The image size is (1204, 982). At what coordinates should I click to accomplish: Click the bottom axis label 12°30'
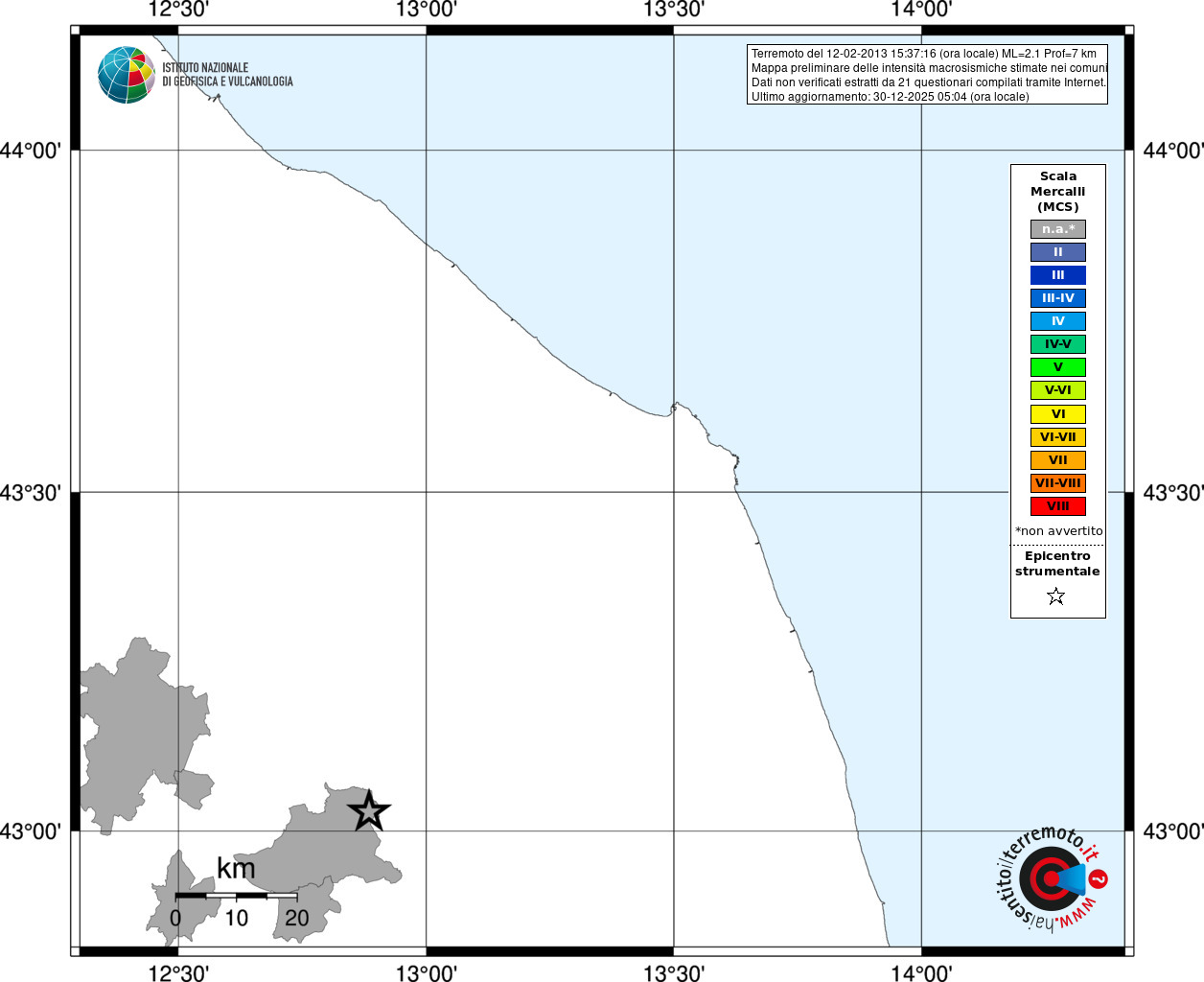point(178,972)
